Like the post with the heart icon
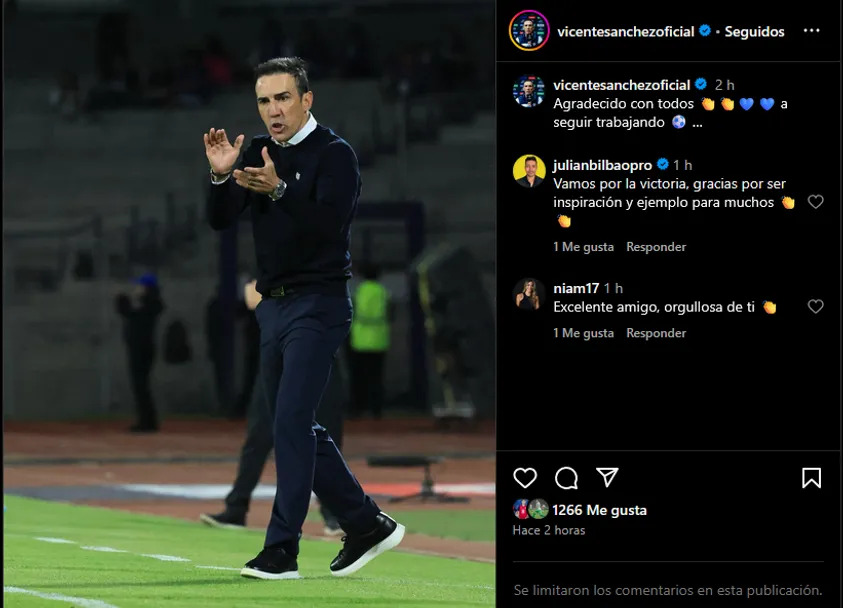Image resolution: width=843 pixels, height=608 pixels. pyautogui.click(x=525, y=478)
